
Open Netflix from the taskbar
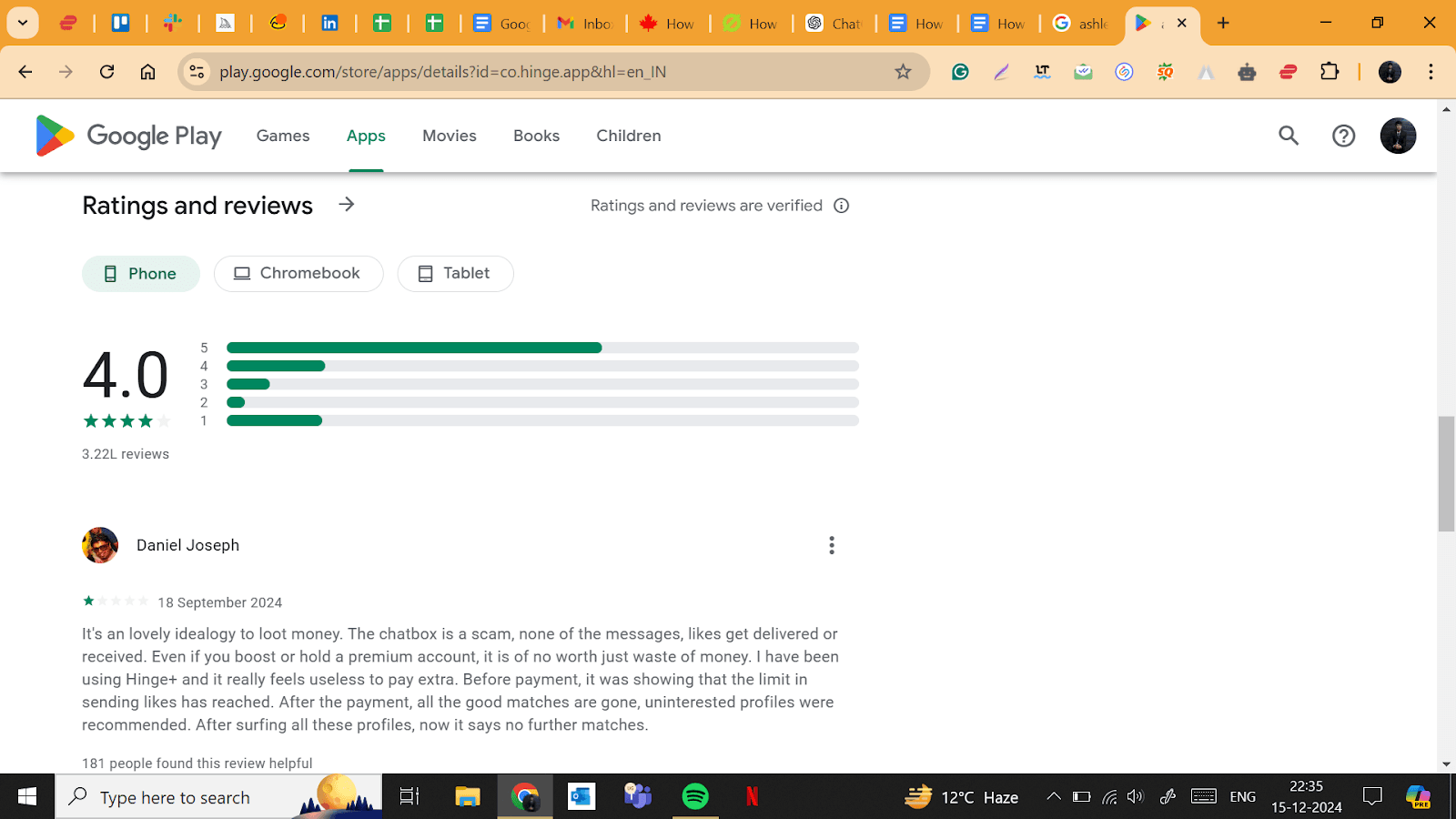click(752, 797)
